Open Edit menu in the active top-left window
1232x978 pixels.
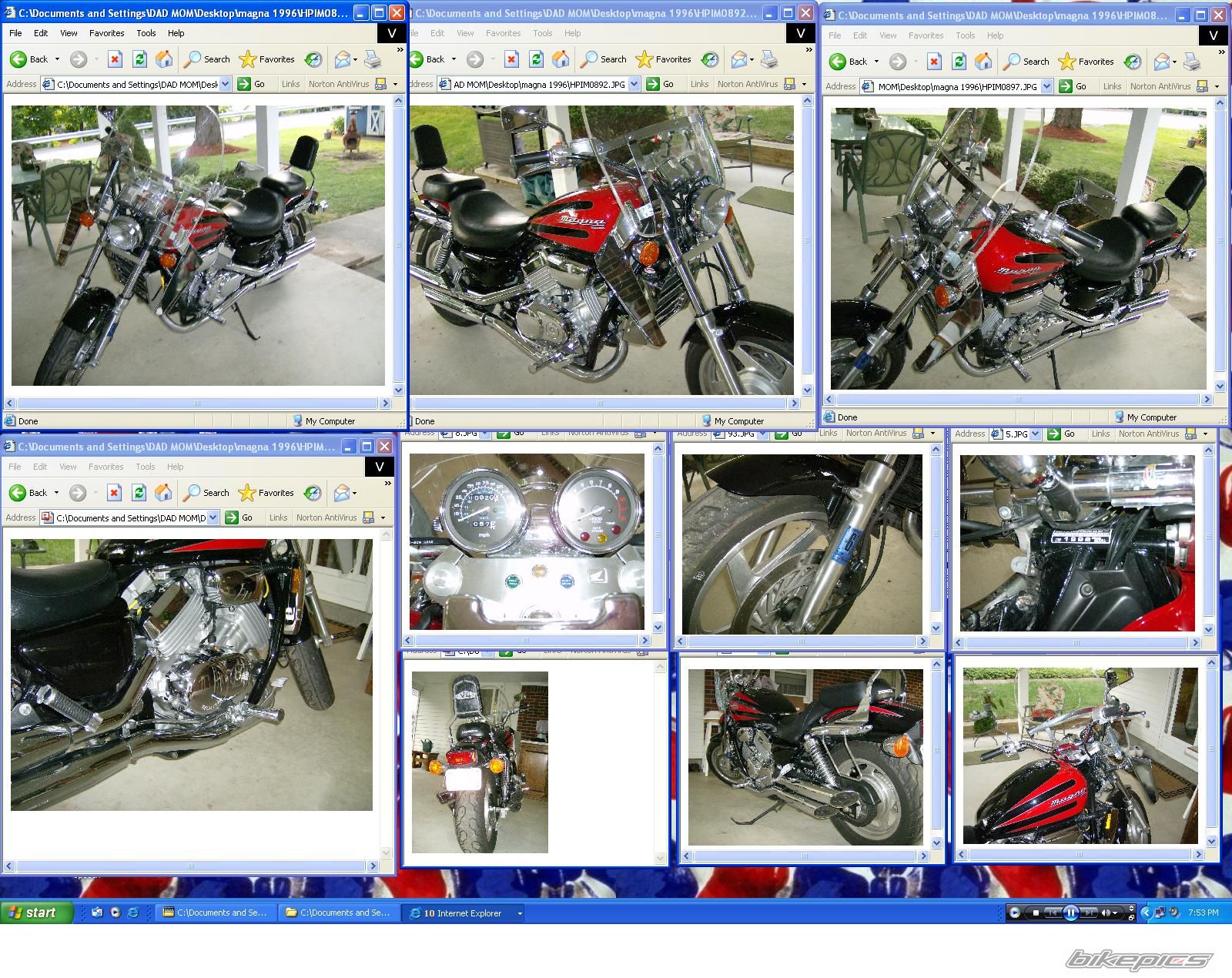[x=41, y=33]
